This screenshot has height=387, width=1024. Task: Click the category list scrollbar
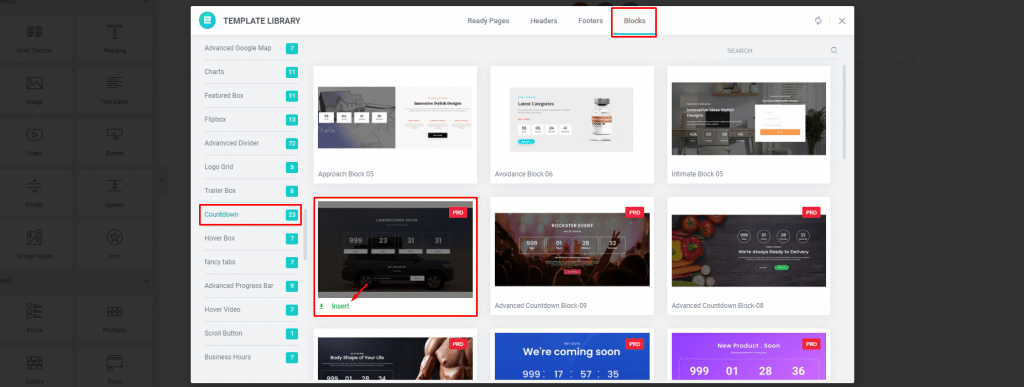tap(305, 234)
